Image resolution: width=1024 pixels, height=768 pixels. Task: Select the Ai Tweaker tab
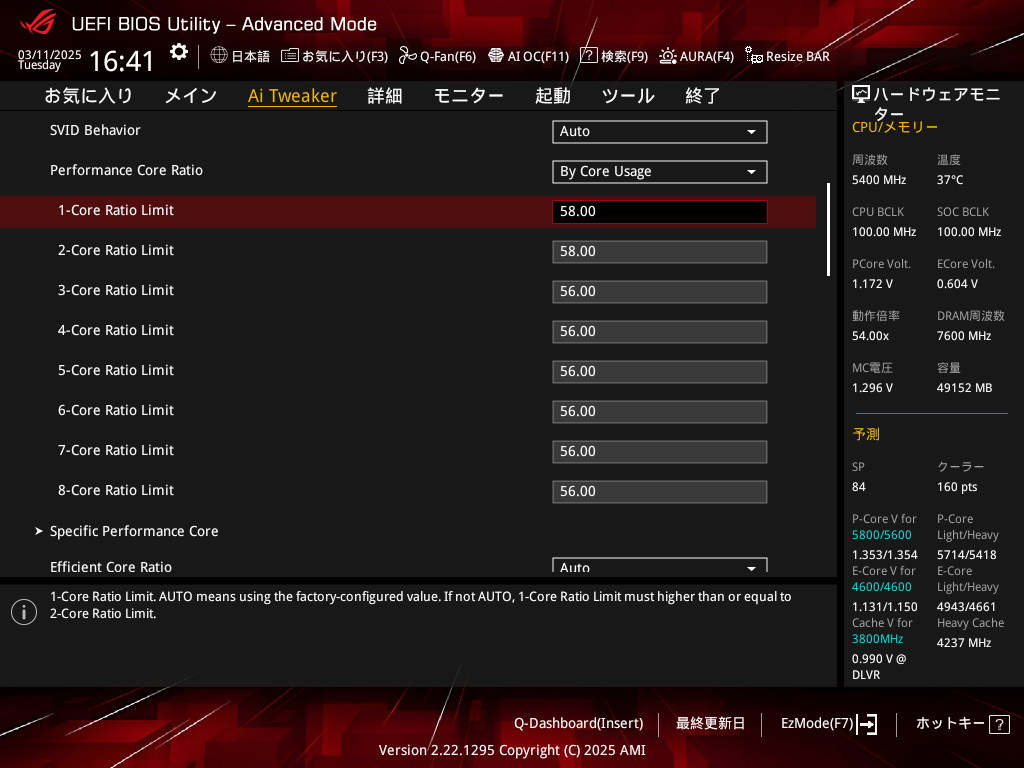pos(292,96)
